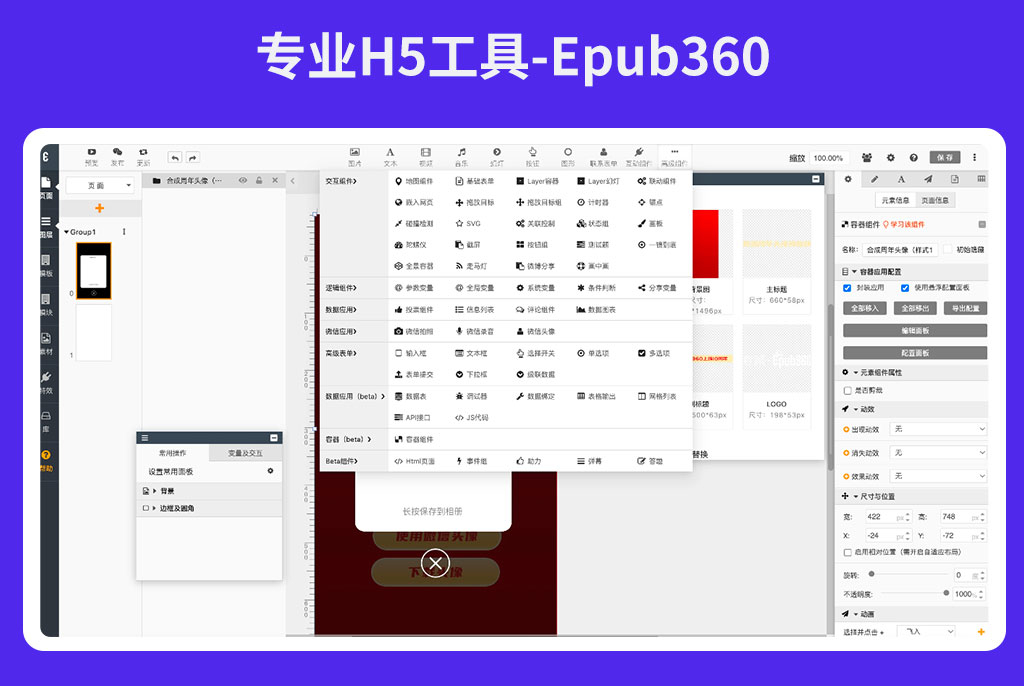The image size is (1024, 686).
Task: Click the 全部移入 button
Action: coord(865,308)
